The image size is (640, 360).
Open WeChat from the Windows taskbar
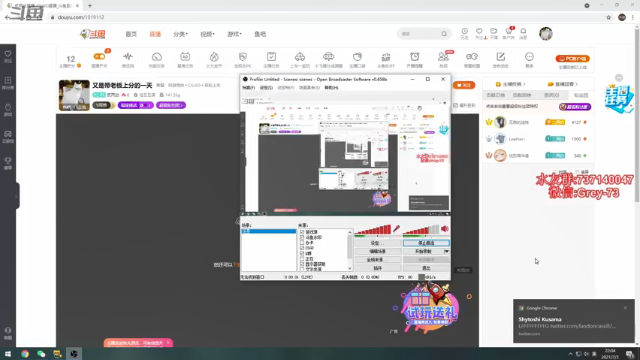pyautogui.click(x=41, y=354)
